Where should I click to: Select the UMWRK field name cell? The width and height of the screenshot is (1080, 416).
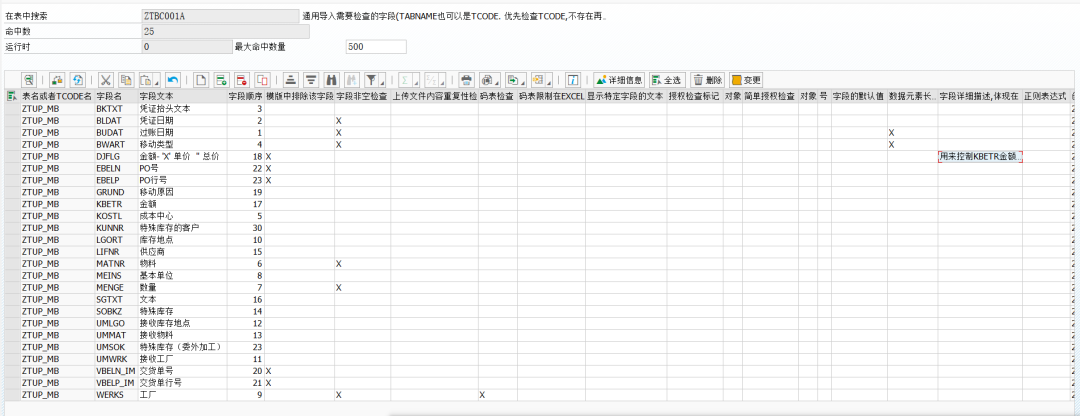click(116, 359)
